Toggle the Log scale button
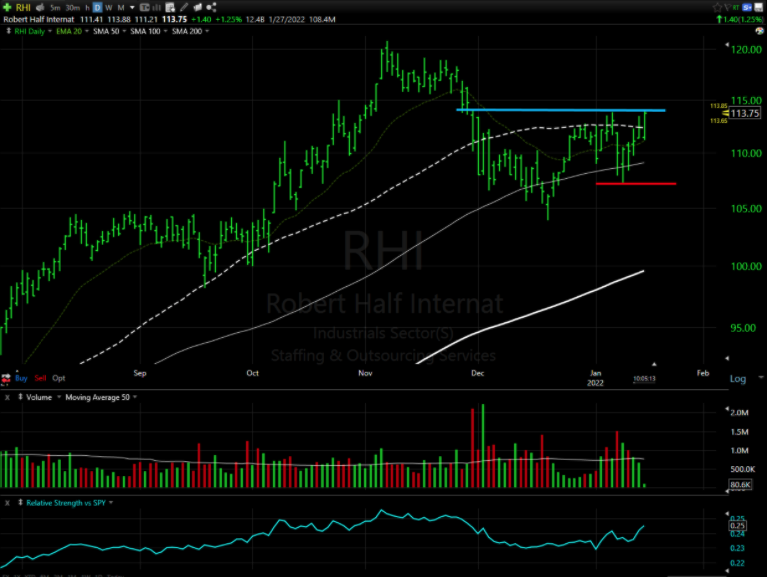Screen dimensions: 767x577 point(738,378)
